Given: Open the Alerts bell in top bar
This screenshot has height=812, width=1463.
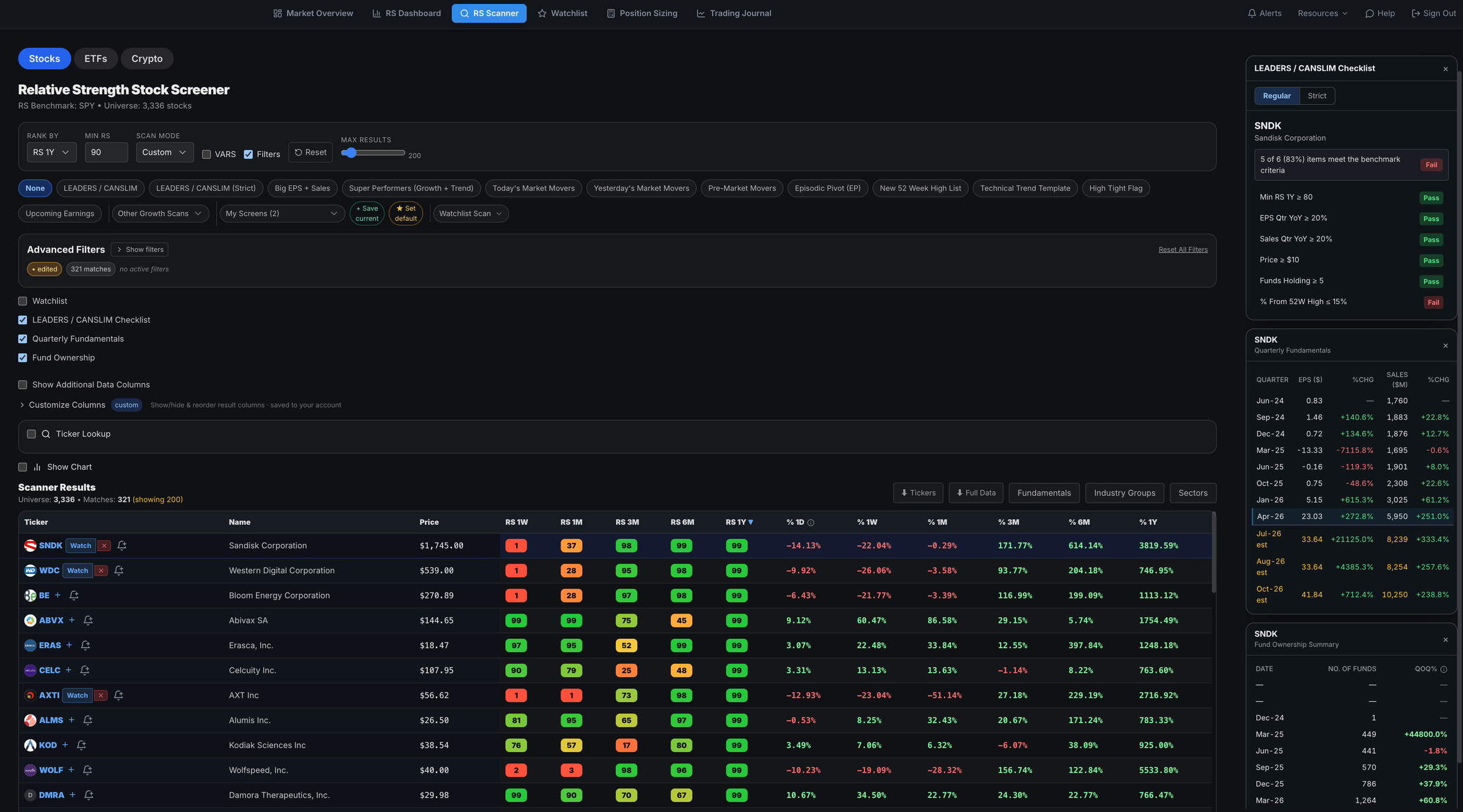Looking at the screenshot, I should coord(1252,13).
